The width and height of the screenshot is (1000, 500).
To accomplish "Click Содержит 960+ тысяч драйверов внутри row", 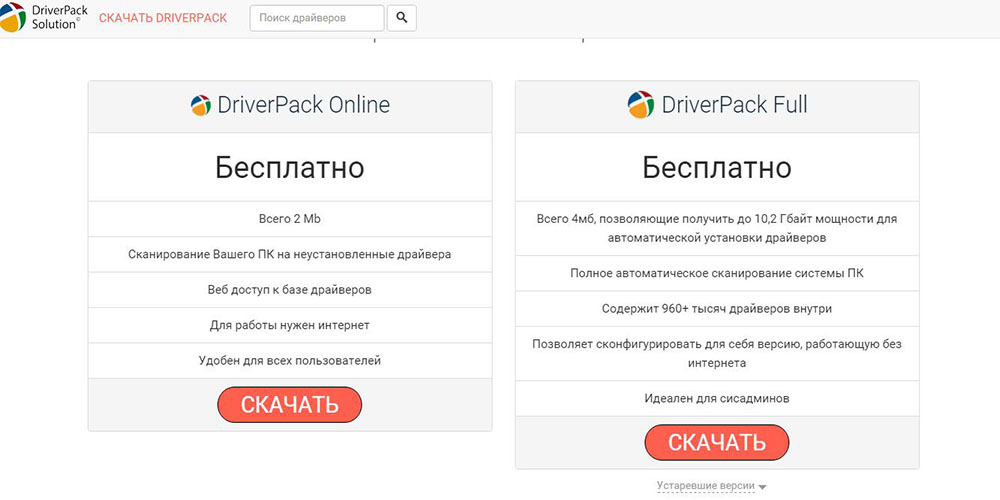I will click(717, 309).
